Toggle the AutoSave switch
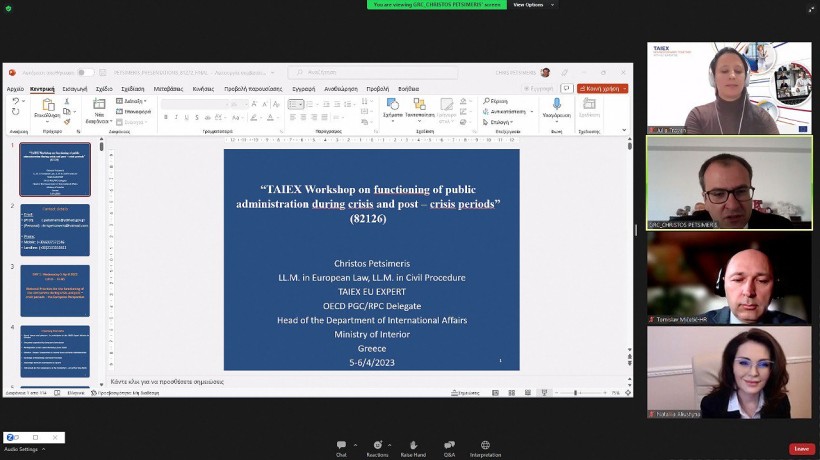Screen dimensions: 820x460 click(x=85, y=73)
